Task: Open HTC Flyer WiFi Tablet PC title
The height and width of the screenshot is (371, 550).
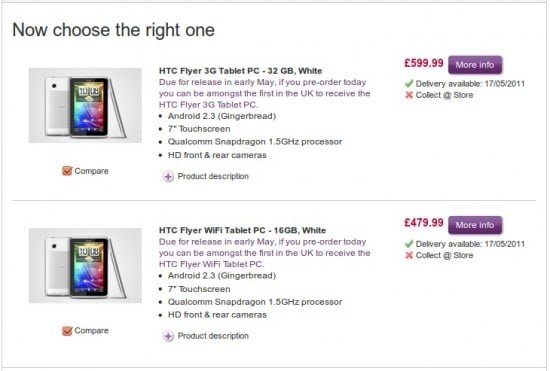Action: (242, 230)
